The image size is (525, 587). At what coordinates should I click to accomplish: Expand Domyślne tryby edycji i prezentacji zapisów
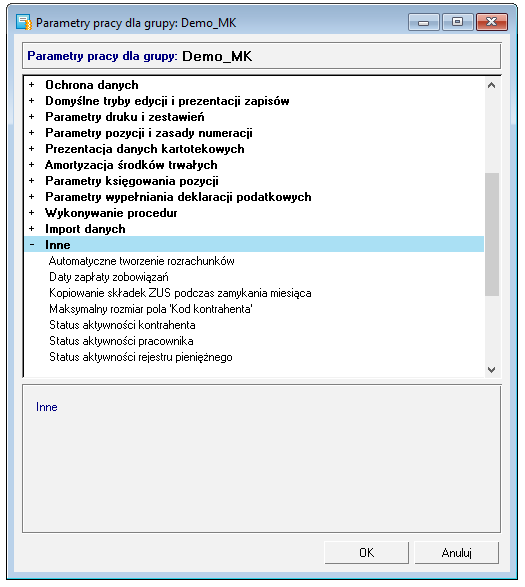pyautogui.click(x=32, y=101)
